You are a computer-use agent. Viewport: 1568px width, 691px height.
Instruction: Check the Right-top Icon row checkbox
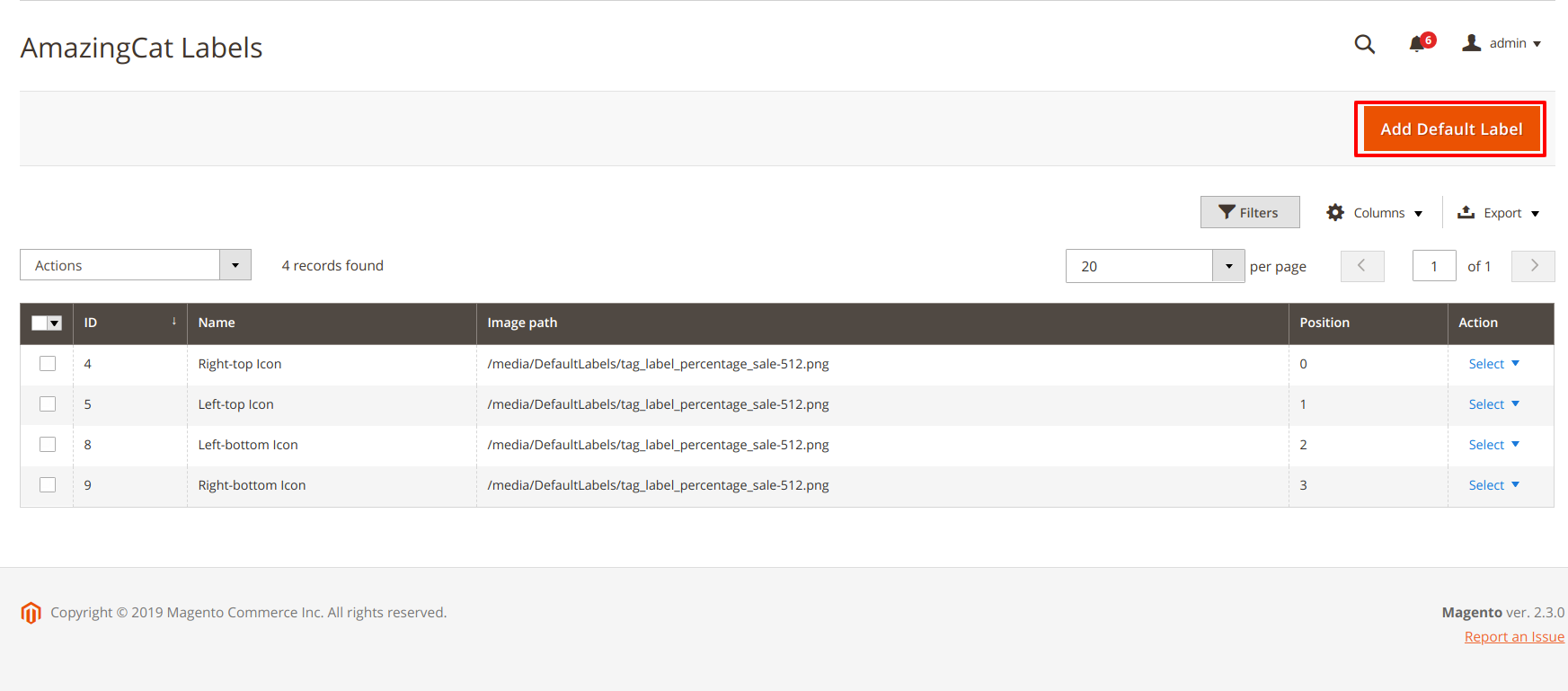point(48,364)
